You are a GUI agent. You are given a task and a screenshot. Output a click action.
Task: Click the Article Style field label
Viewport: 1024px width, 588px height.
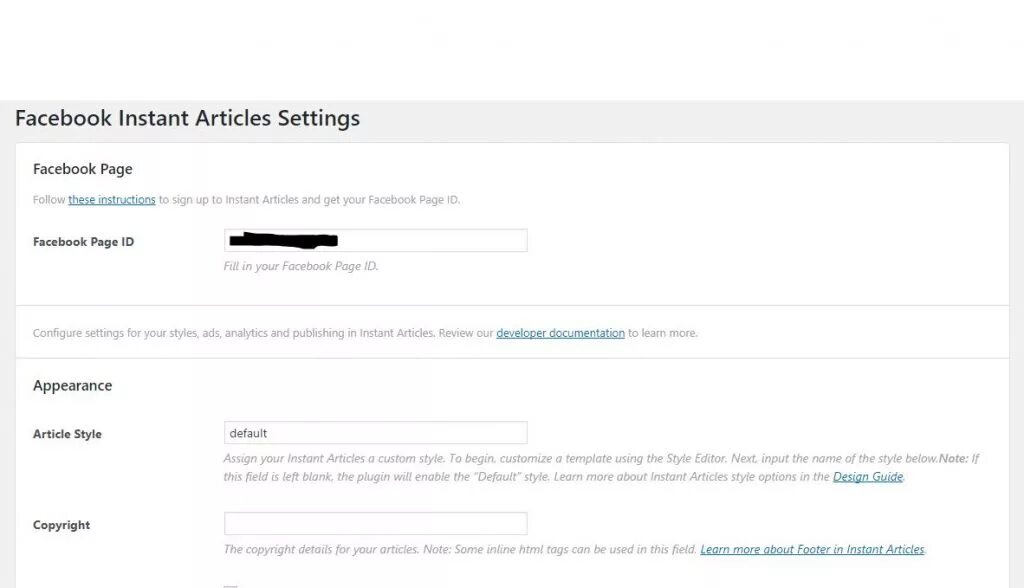(x=67, y=434)
